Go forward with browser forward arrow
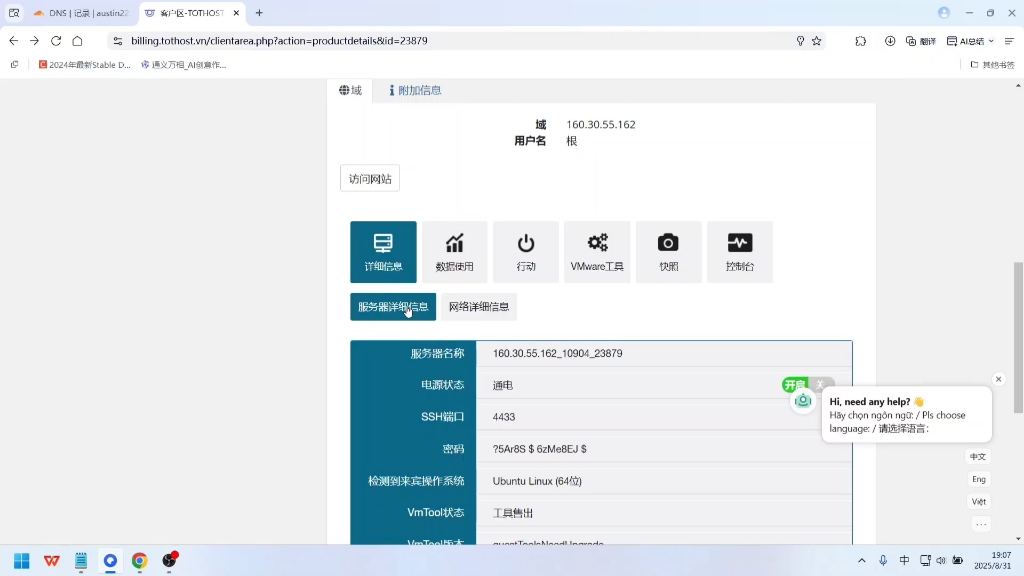Screen dimensions: 1024x576 point(35,40)
